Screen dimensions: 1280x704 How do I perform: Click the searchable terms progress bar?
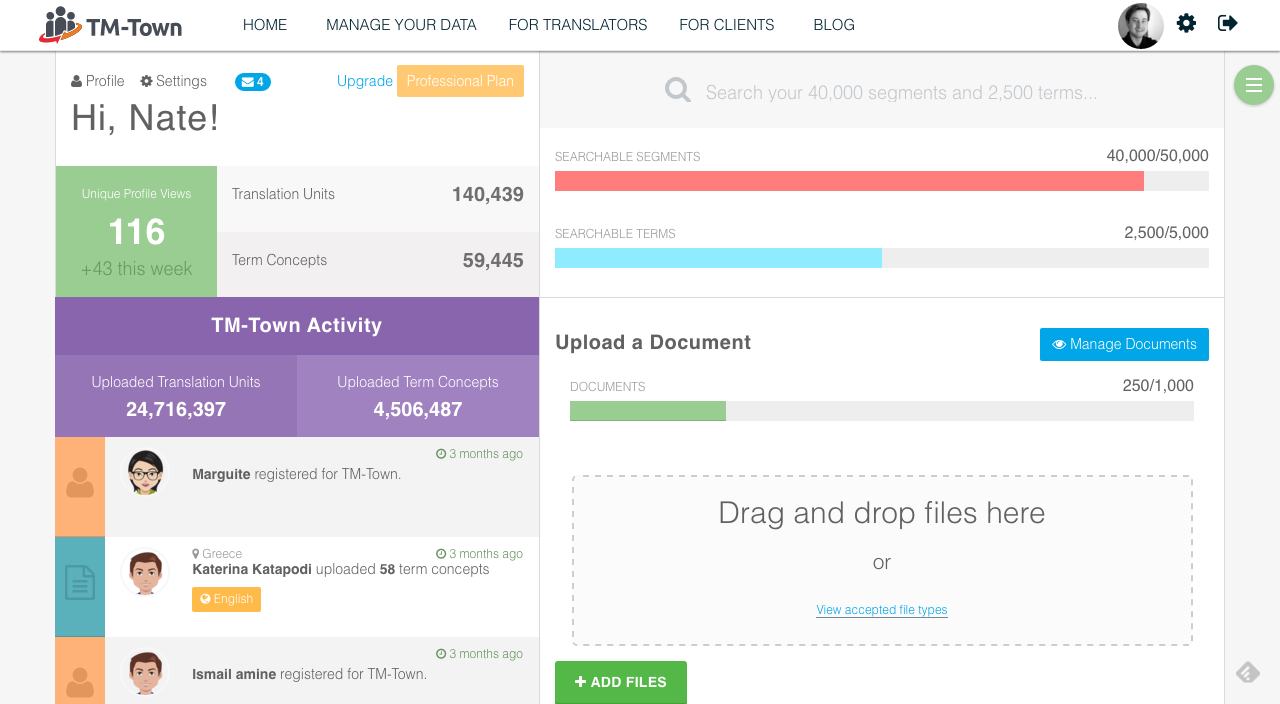coord(882,258)
